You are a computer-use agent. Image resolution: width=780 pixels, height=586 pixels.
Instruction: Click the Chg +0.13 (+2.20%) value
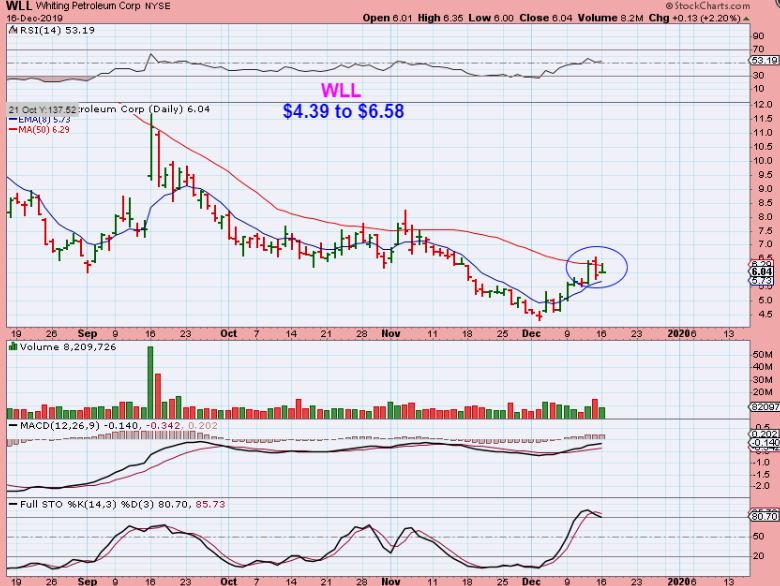pos(694,18)
